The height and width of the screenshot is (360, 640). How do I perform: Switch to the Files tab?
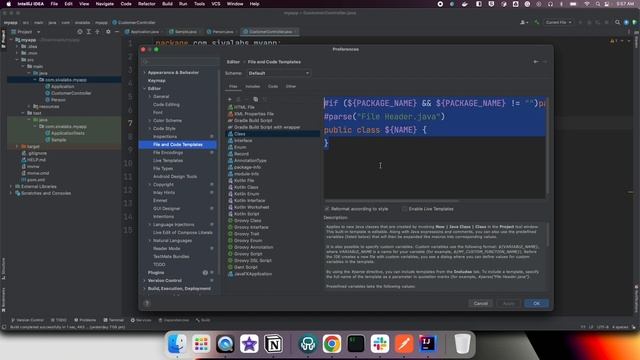233,87
